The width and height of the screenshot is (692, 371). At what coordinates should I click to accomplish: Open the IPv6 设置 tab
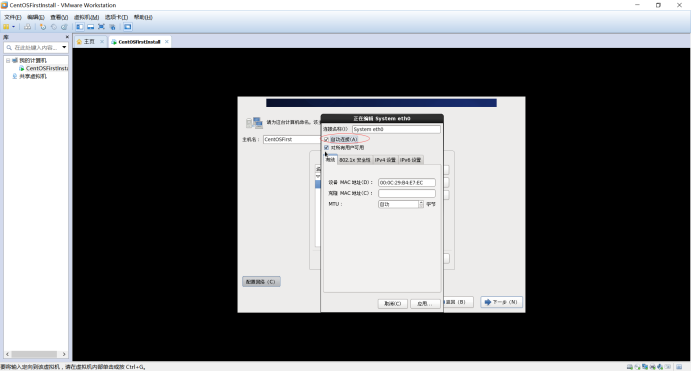tap(410, 160)
